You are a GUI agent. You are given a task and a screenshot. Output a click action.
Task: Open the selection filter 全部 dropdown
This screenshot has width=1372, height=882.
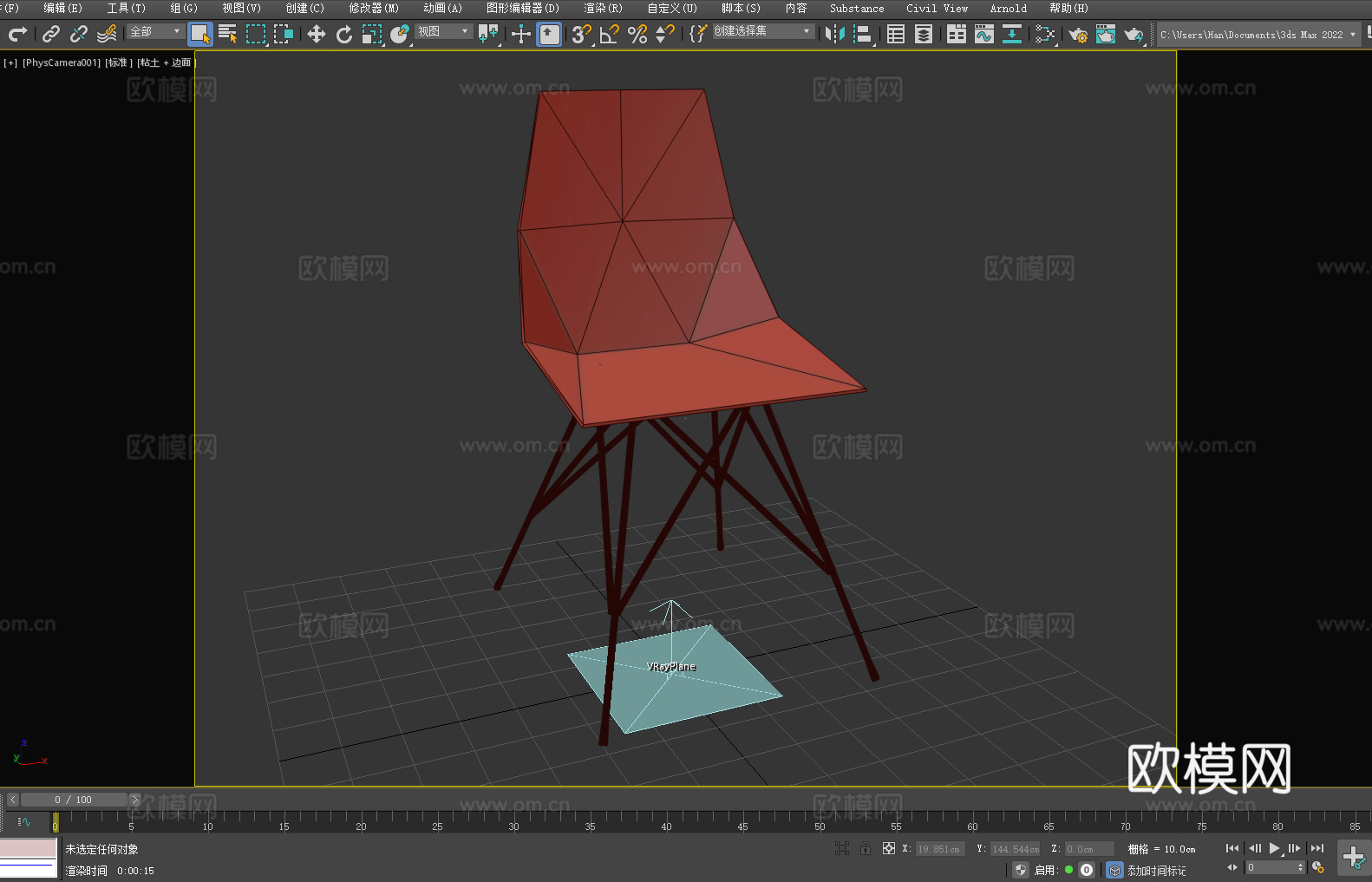click(155, 31)
